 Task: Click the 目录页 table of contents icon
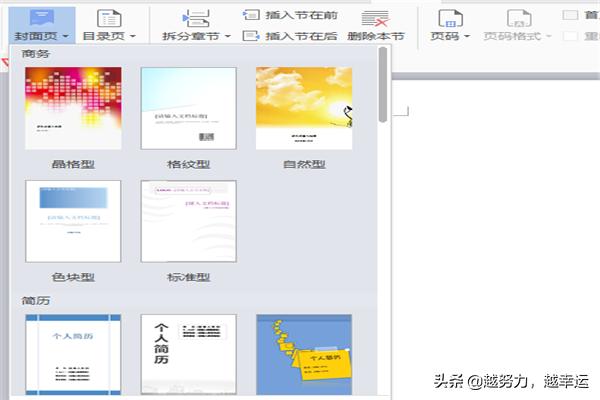click(107, 17)
